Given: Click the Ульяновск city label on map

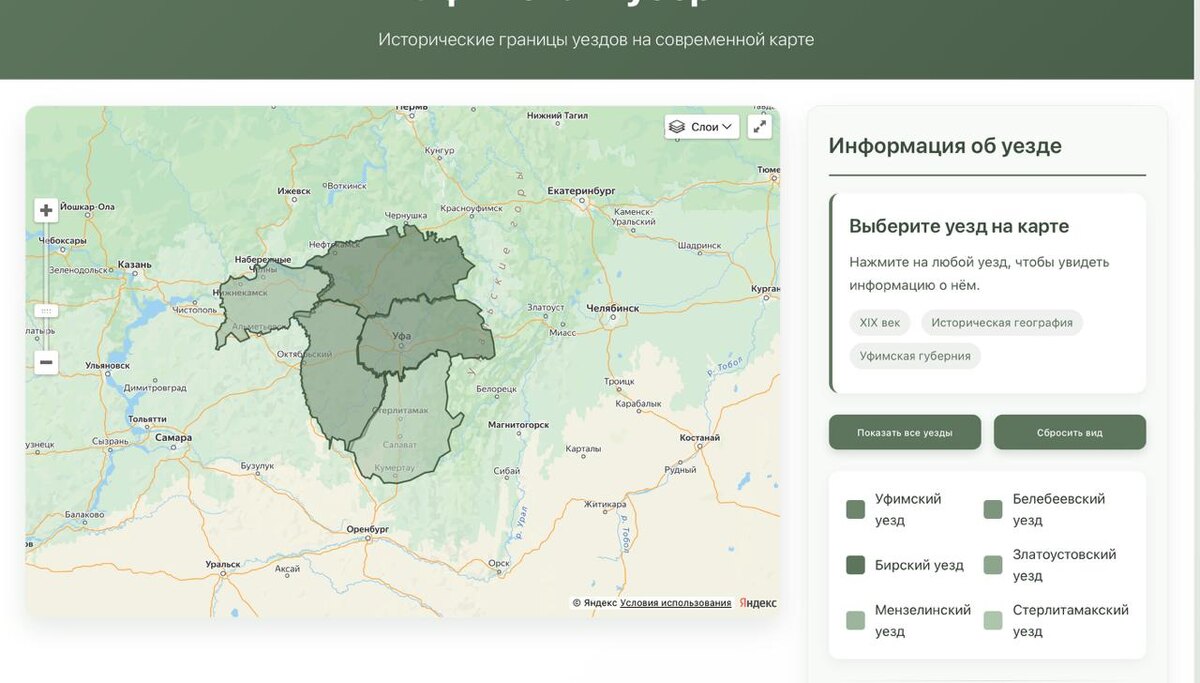Looking at the screenshot, I should (108, 366).
